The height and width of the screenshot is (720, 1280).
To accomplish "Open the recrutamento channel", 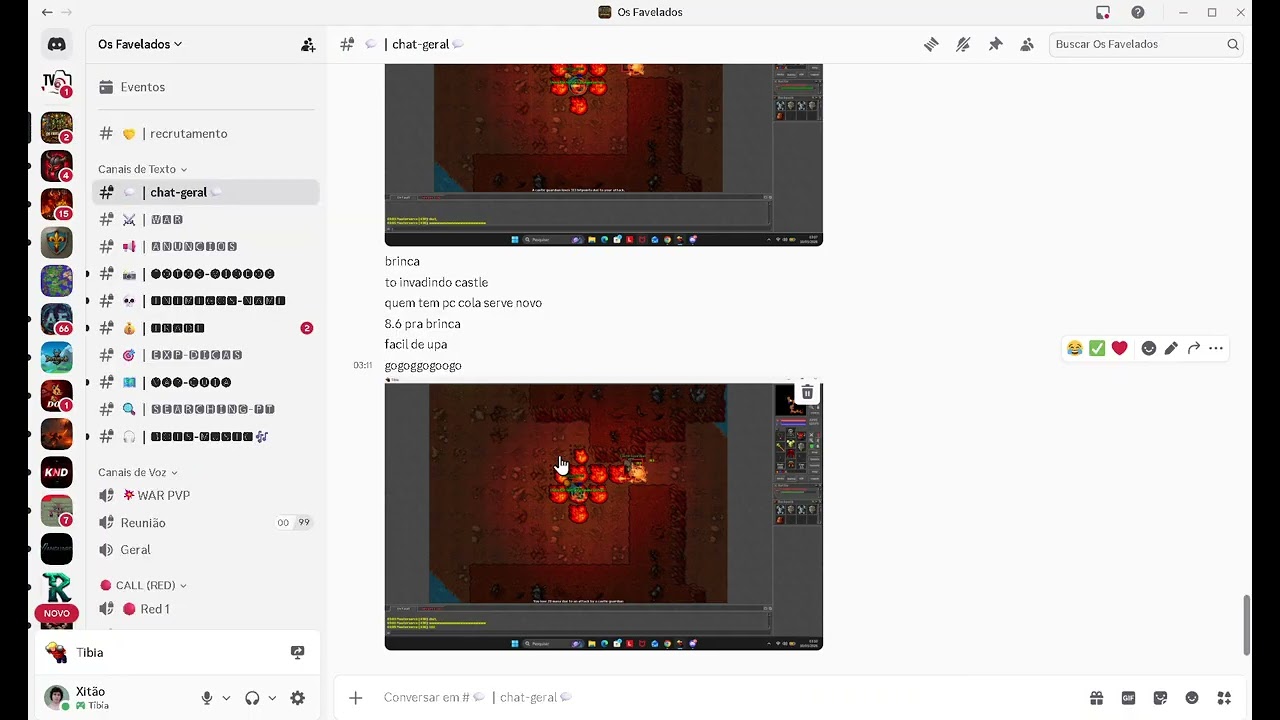I will tap(206, 134).
